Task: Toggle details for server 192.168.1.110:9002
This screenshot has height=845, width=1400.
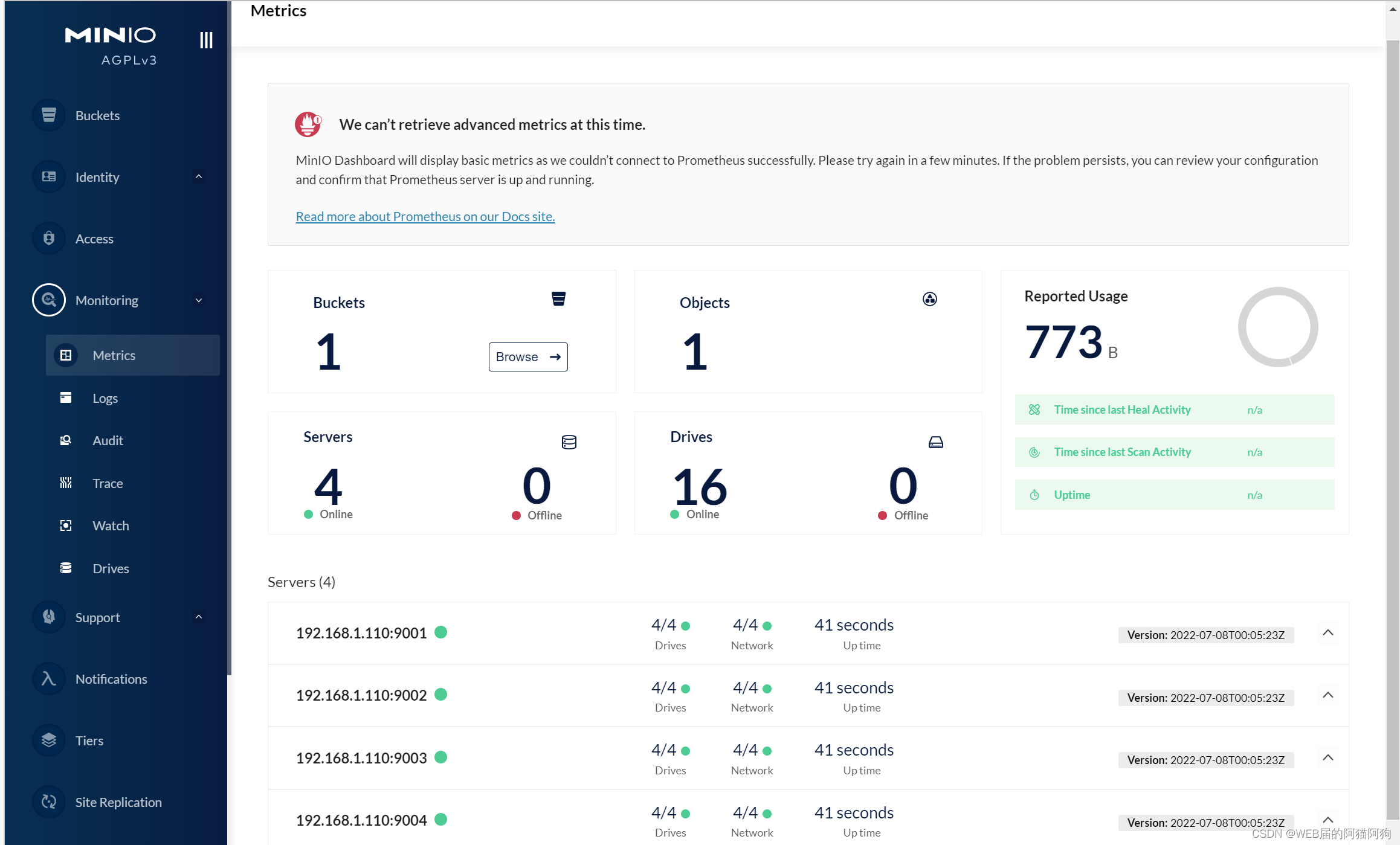Action: click(1328, 695)
